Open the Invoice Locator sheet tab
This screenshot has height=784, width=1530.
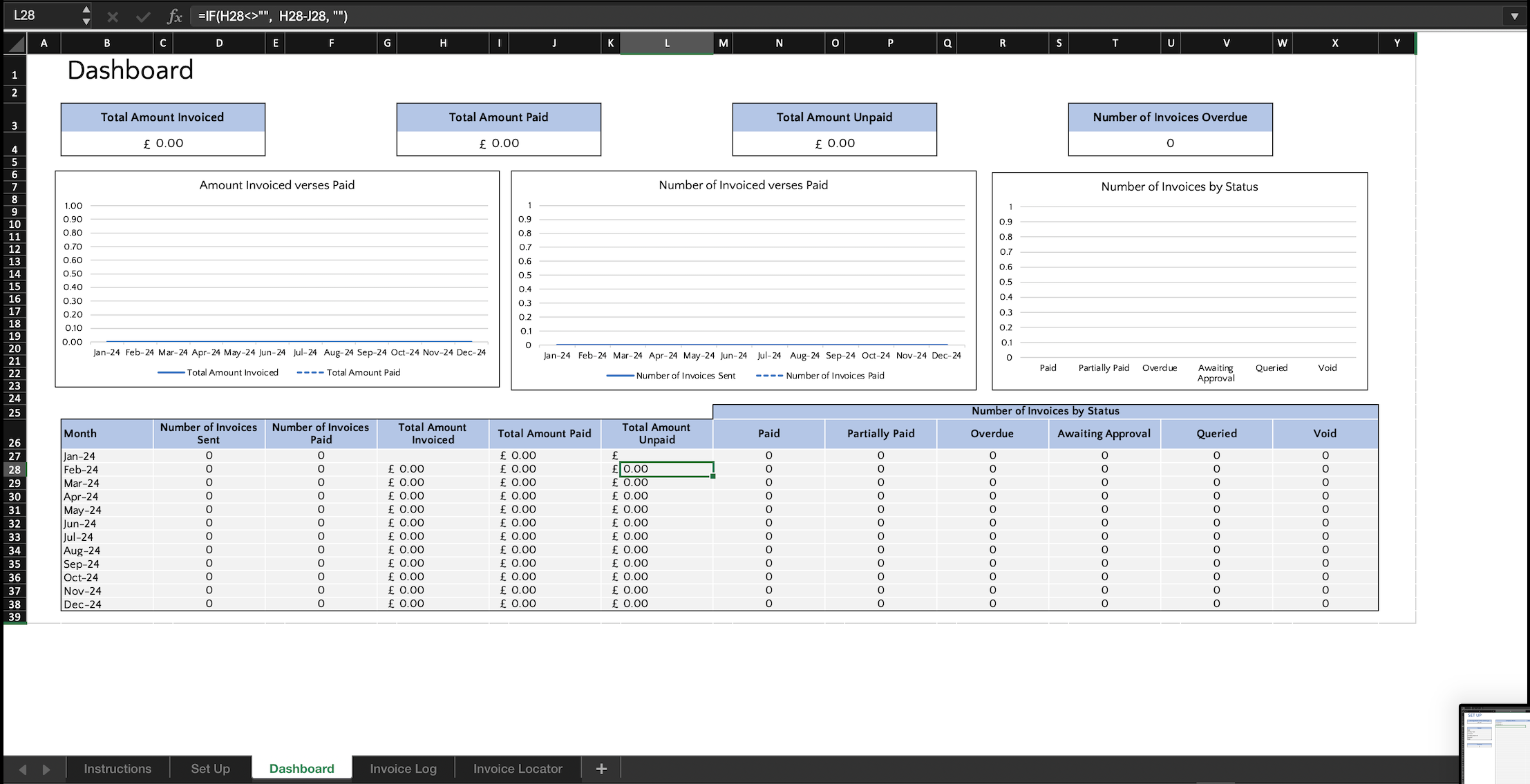[518, 769]
